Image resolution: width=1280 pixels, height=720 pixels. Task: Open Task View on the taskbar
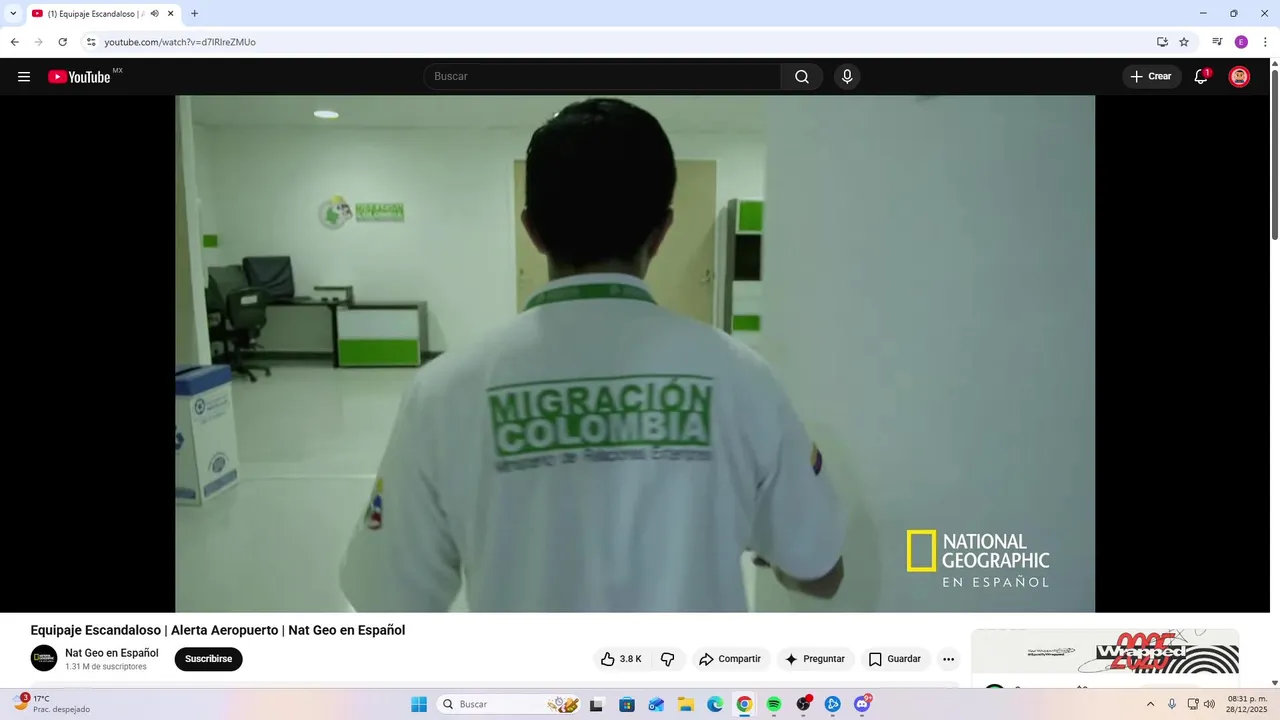coord(597,704)
